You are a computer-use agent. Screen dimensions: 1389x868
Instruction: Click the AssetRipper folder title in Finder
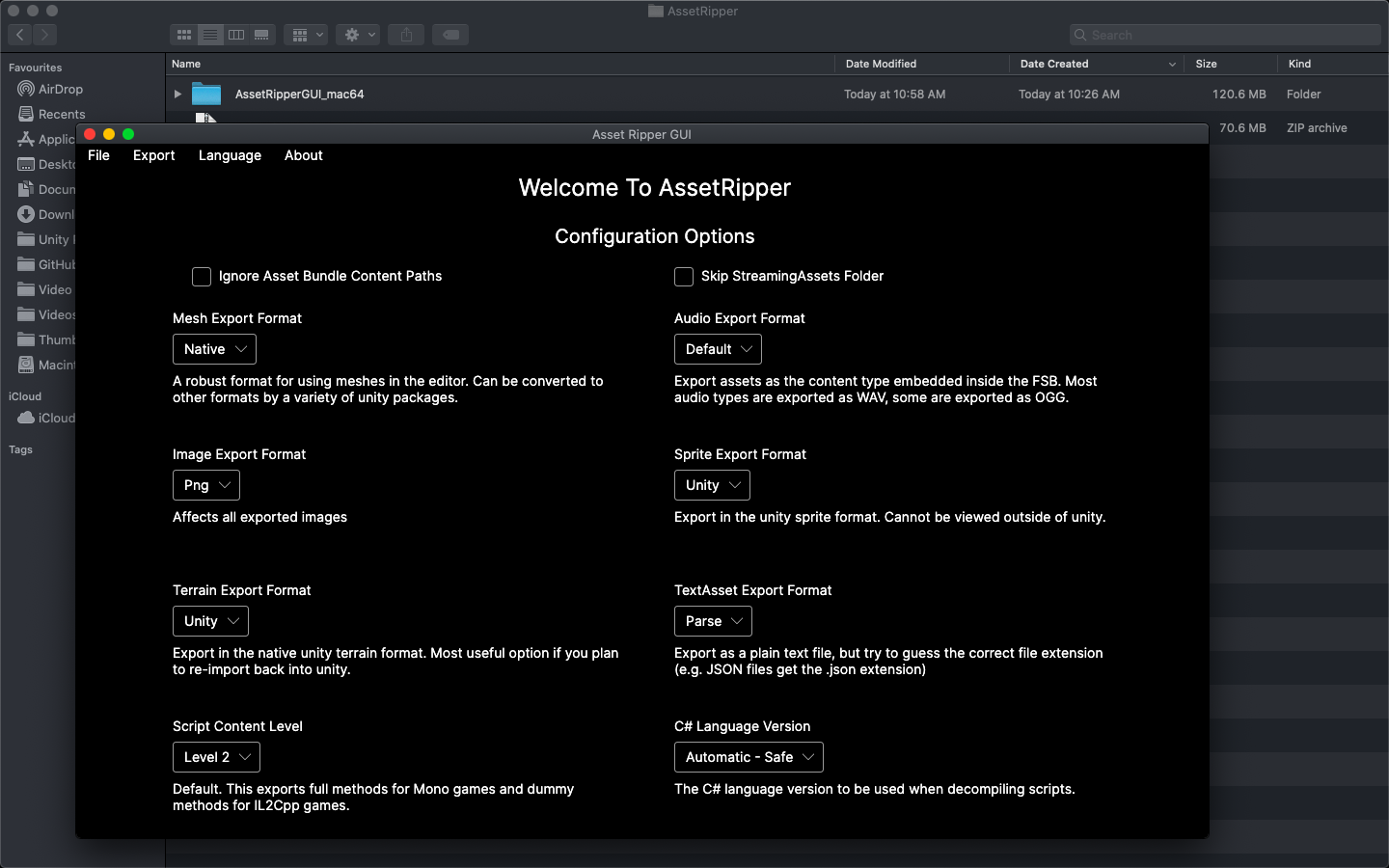[x=694, y=11]
